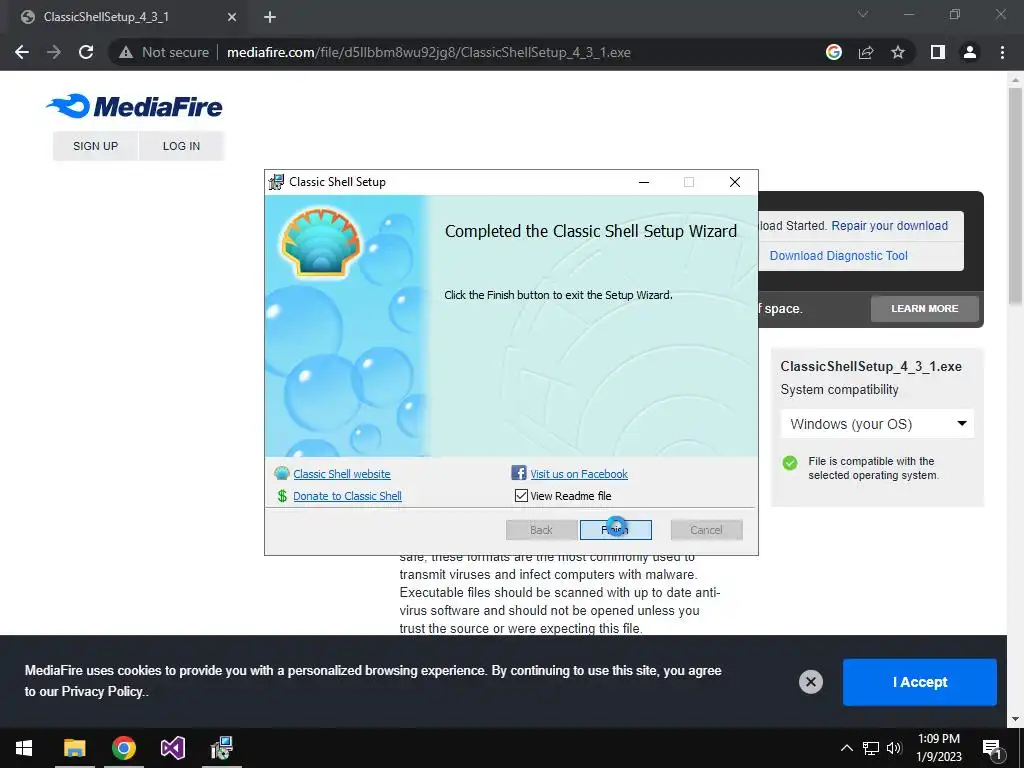Viewport: 1024px width, 768px height.
Task: Accept cookies with the I Accept button
Action: click(x=920, y=682)
